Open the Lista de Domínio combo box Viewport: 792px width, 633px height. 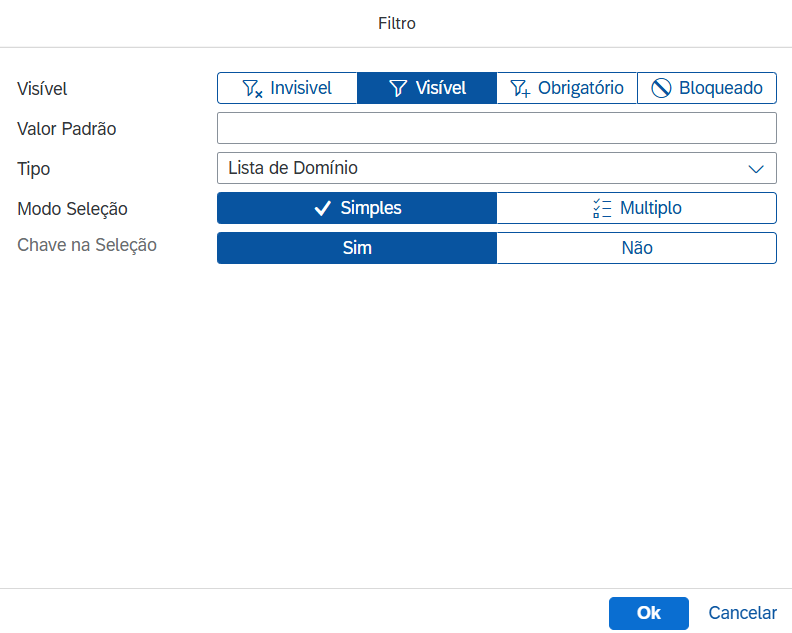click(x=480, y=168)
